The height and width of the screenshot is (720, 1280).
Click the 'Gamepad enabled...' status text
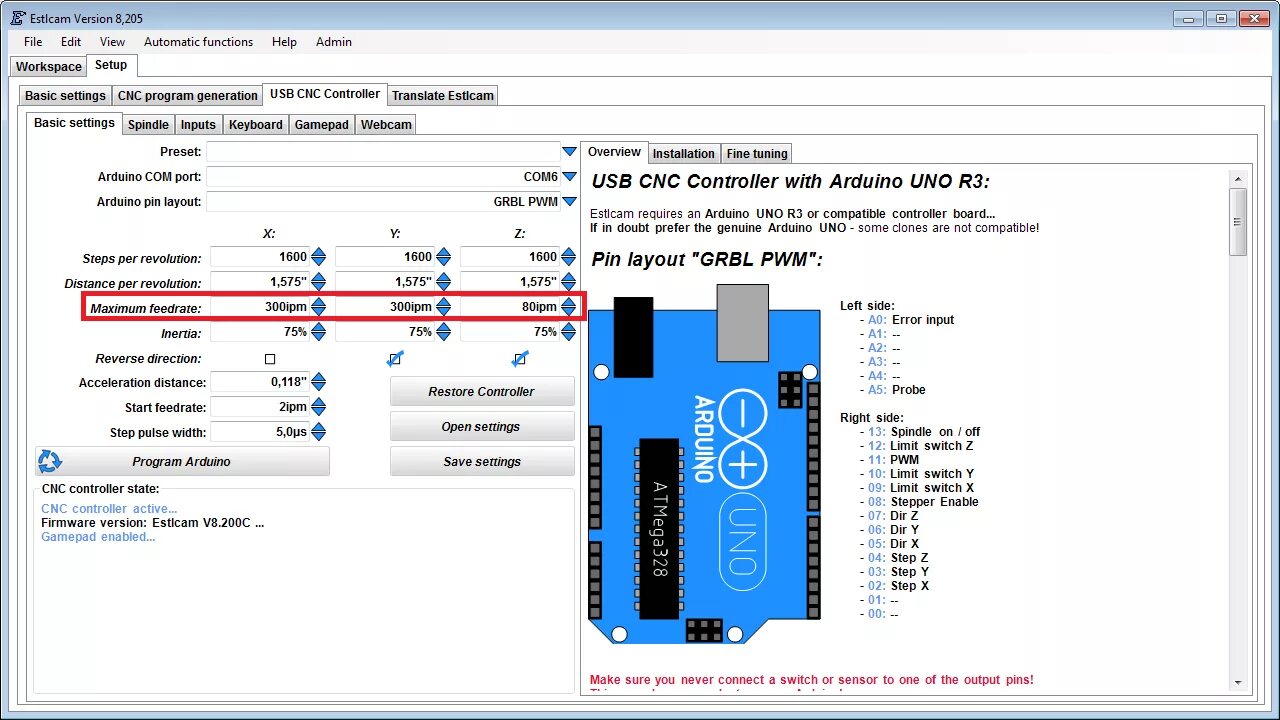click(98, 537)
